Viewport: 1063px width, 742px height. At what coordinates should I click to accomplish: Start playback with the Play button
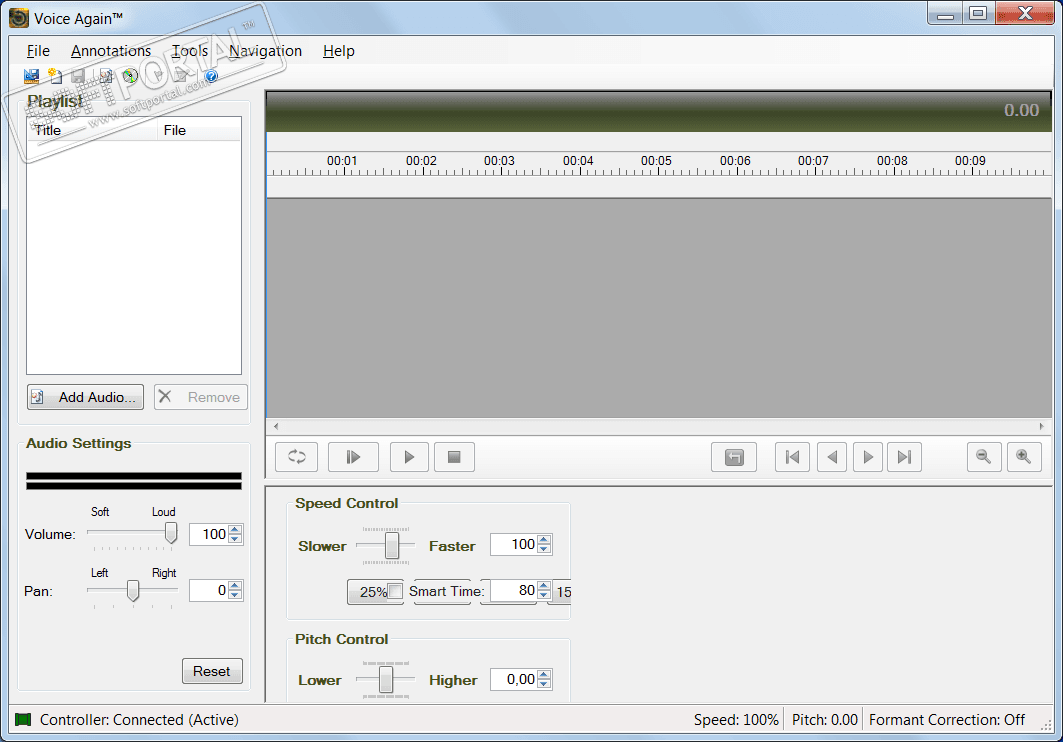pyautogui.click(x=409, y=457)
